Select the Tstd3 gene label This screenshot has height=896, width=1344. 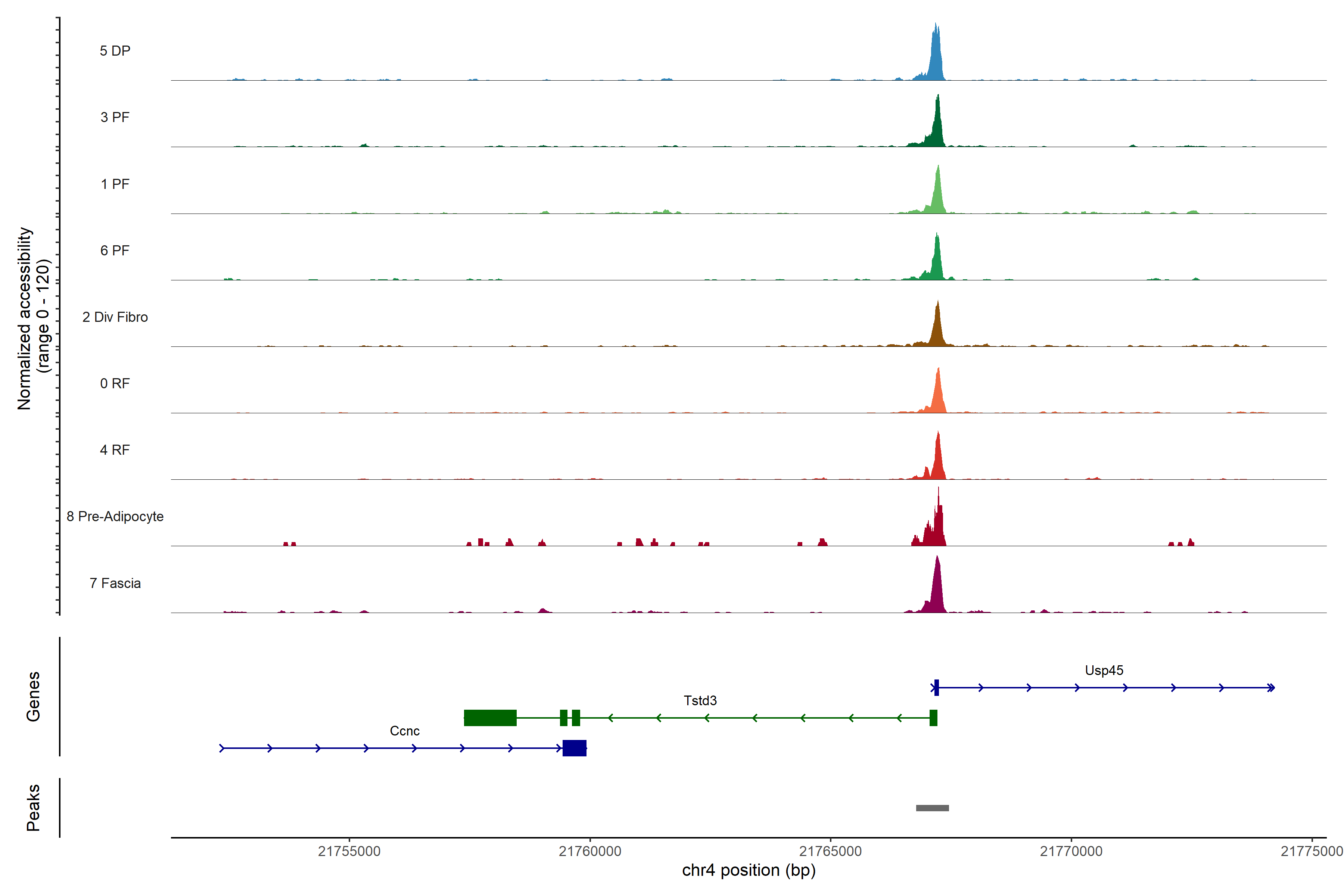point(700,701)
